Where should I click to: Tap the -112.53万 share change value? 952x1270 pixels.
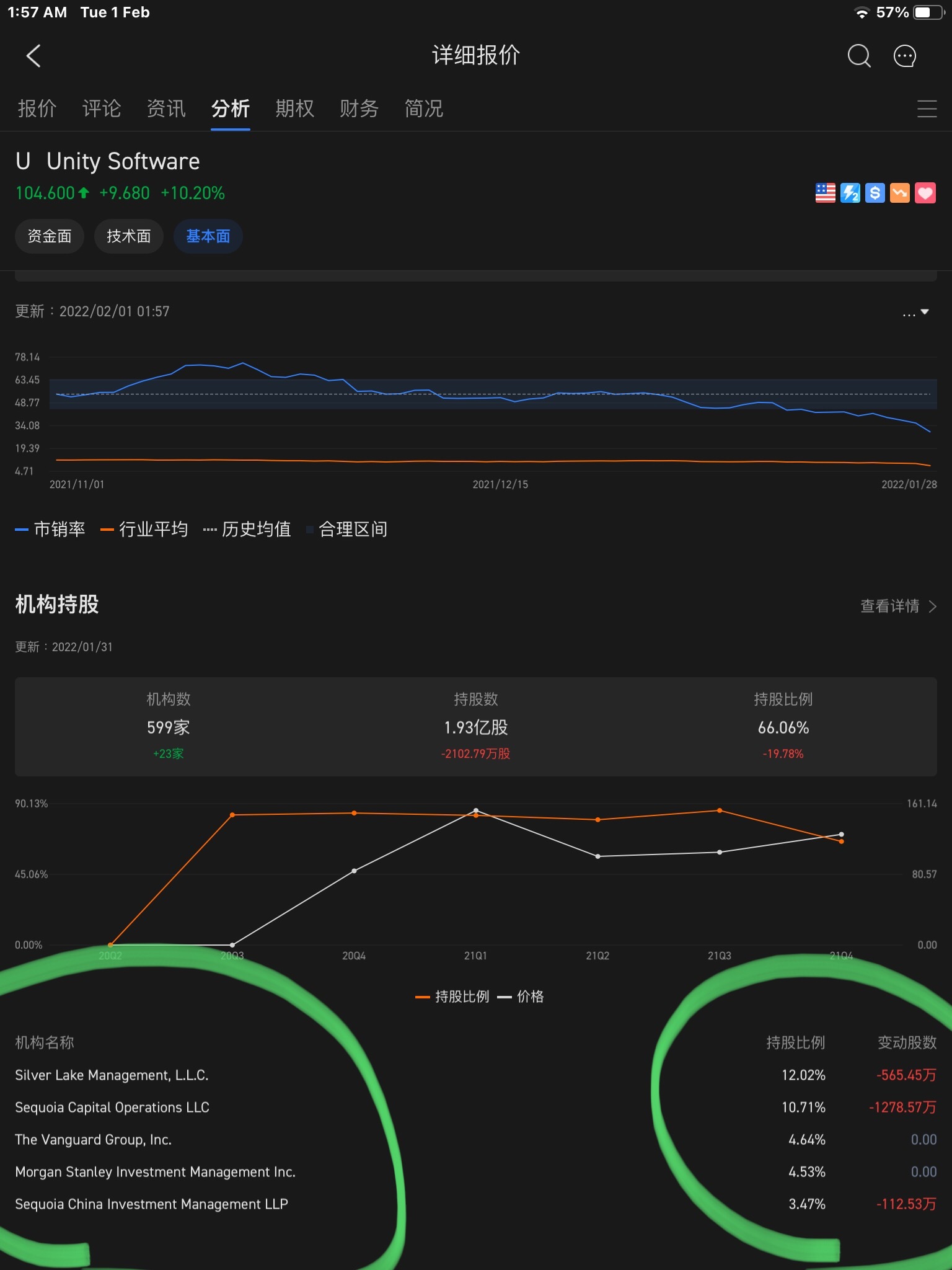pos(906,1204)
